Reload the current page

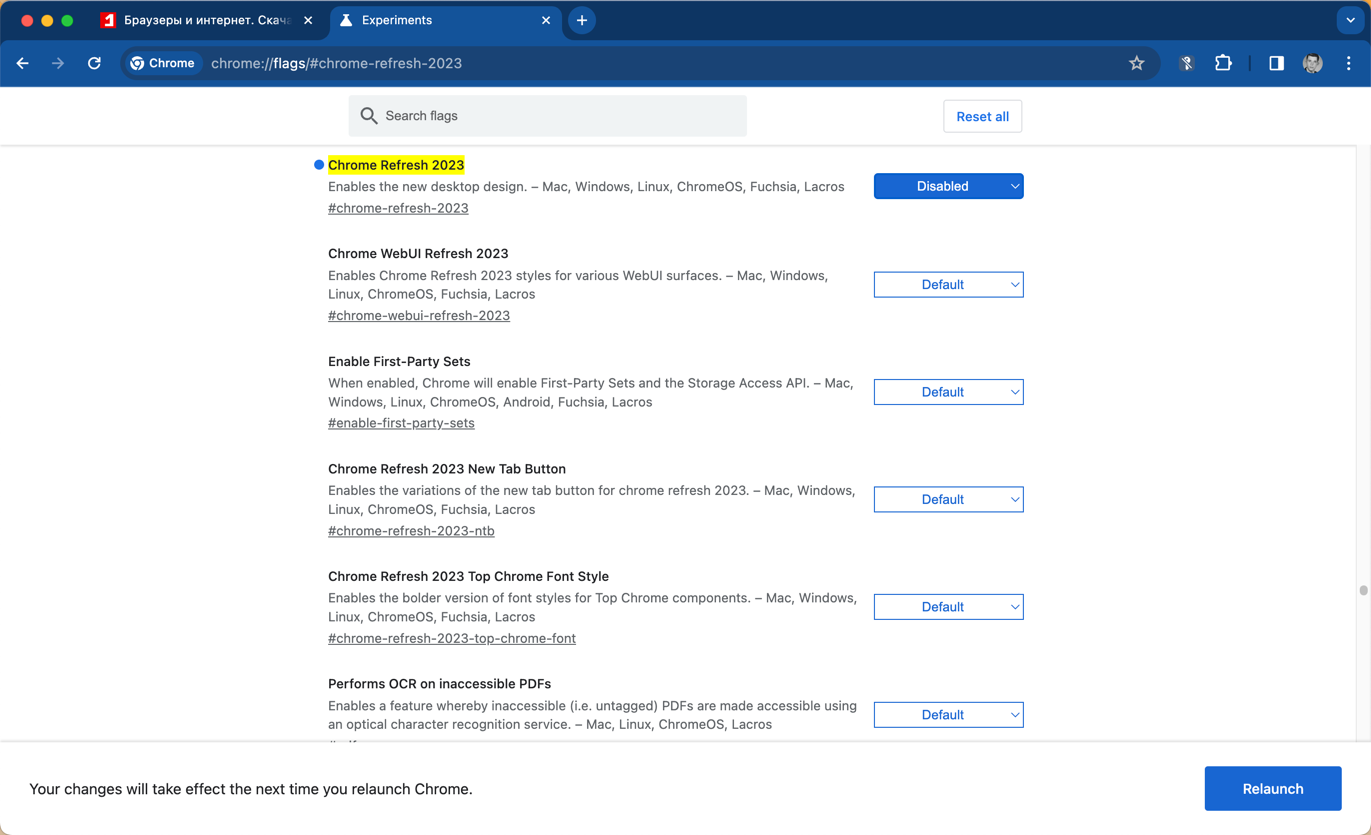(94, 63)
